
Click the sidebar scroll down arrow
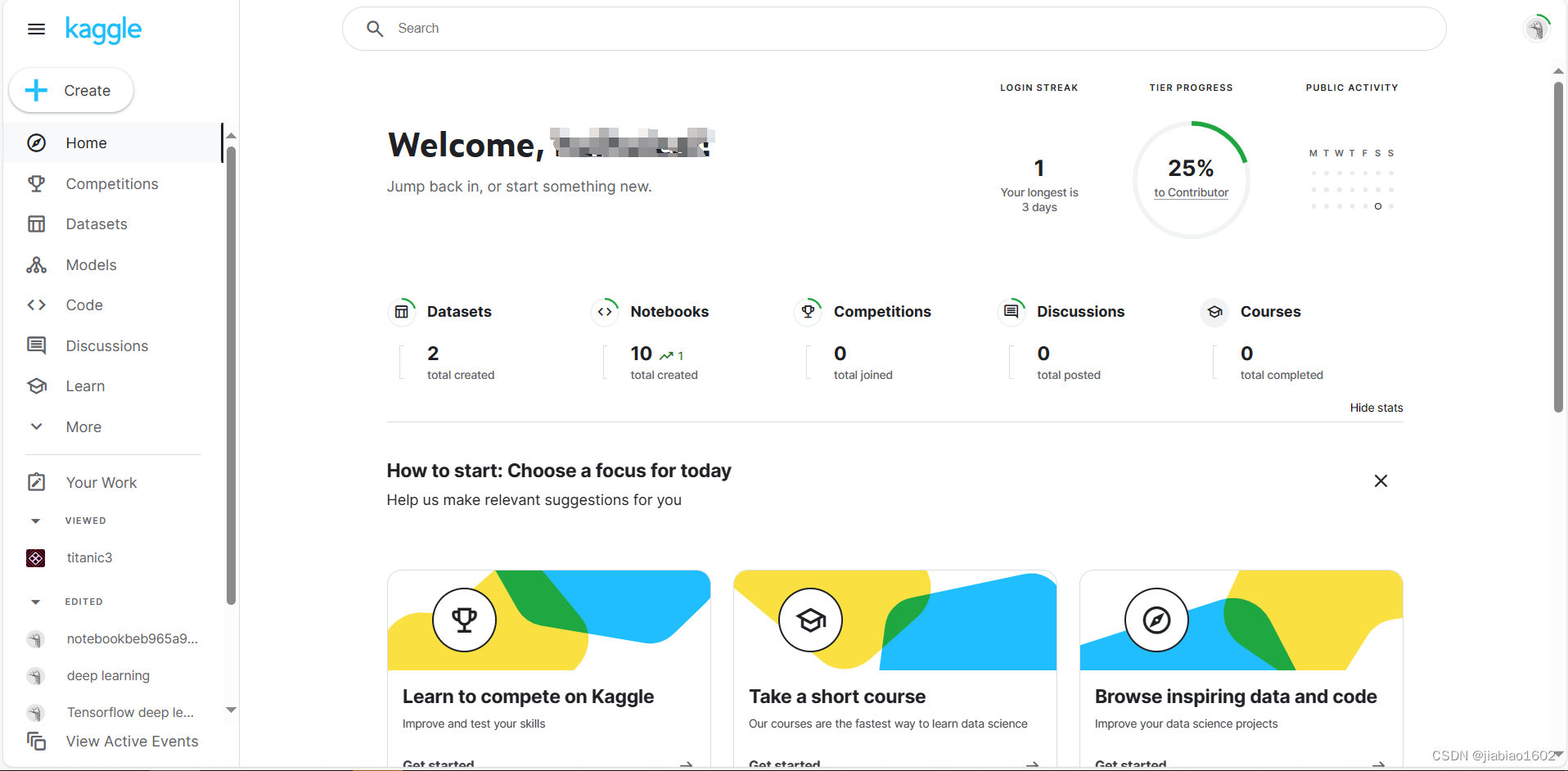click(231, 710)
